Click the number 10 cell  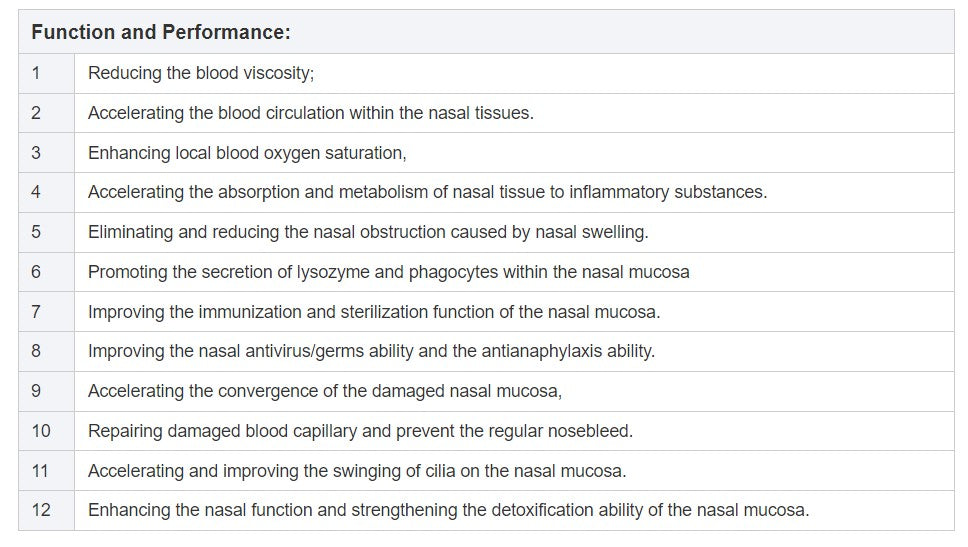pos(40,431)
